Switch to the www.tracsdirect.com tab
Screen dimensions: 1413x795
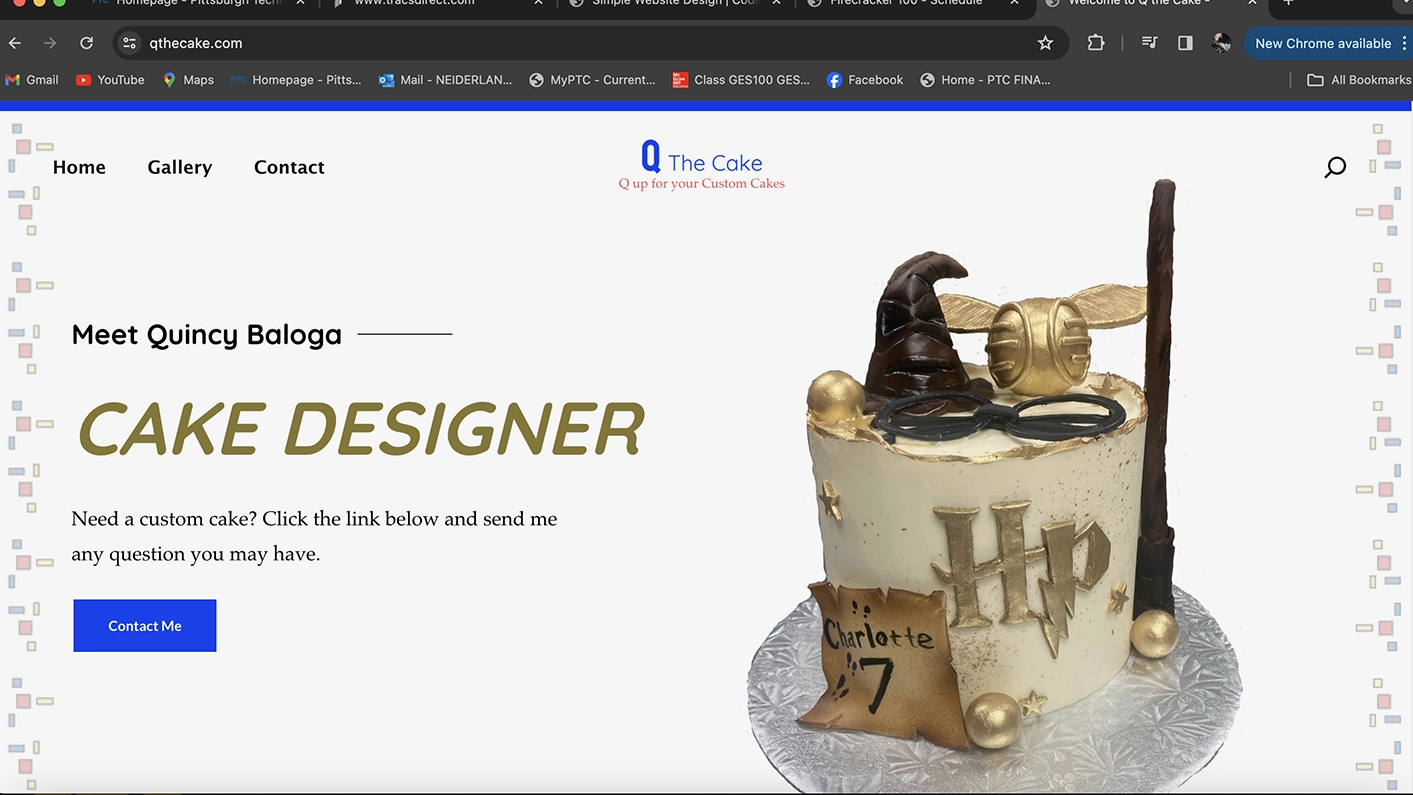[x=414, y=4]
